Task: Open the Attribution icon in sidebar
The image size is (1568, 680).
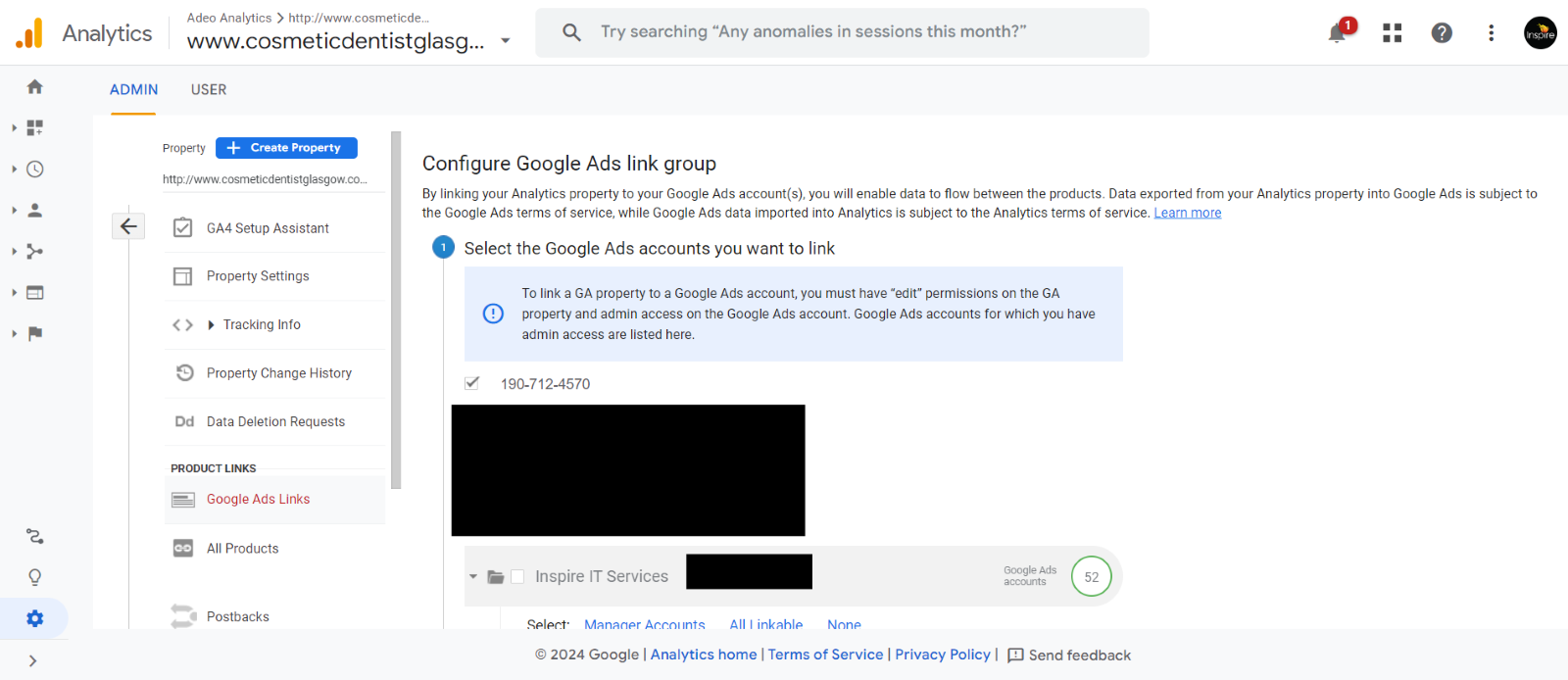Action: pos(35,537)
